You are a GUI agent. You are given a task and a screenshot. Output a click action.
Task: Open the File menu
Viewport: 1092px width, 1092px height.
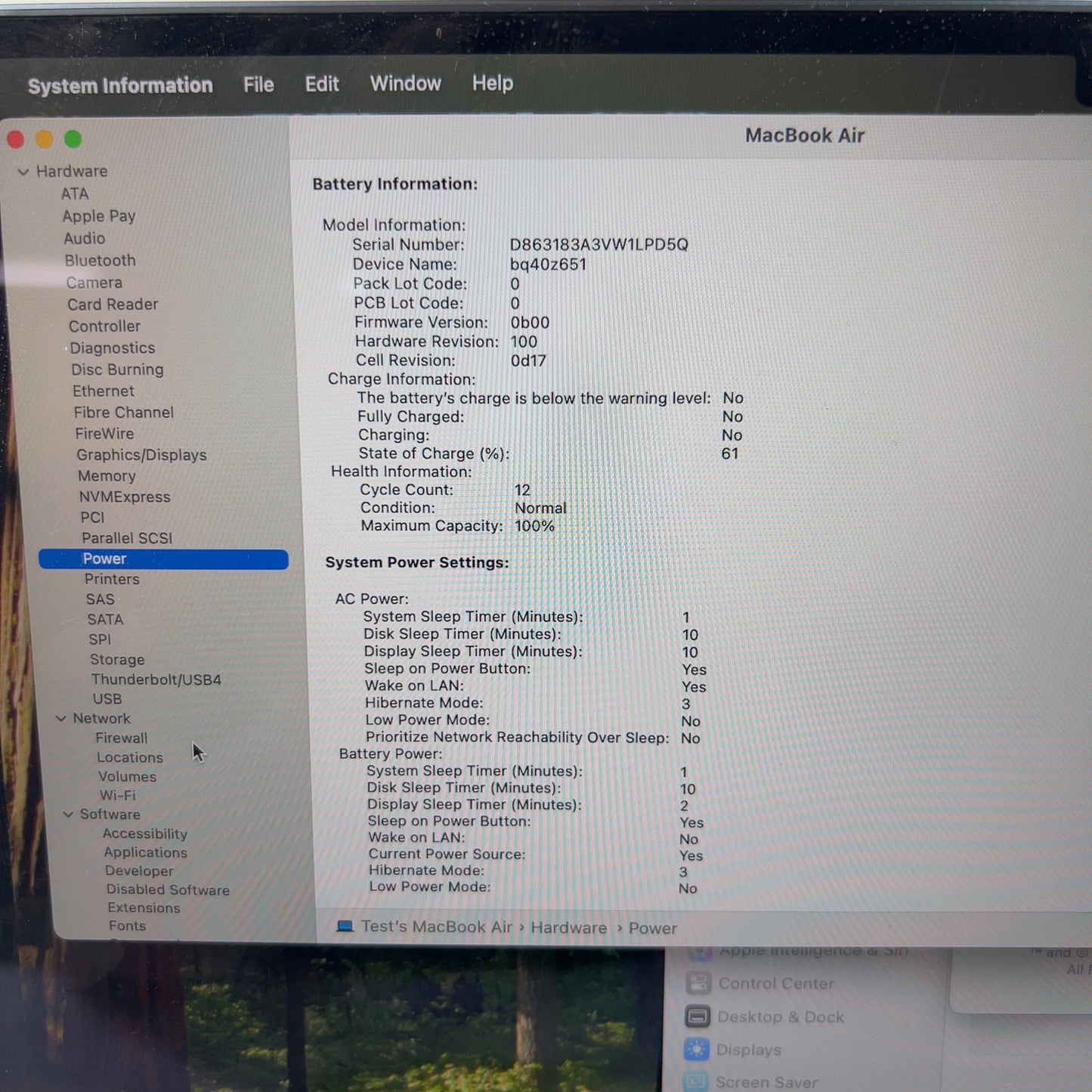coord(258,85)
